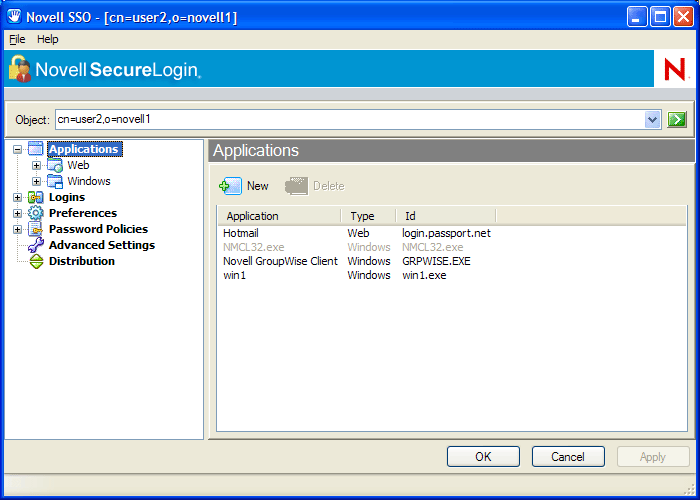
Task: Click Windows type cell for win1
Action: pos(369,275)
